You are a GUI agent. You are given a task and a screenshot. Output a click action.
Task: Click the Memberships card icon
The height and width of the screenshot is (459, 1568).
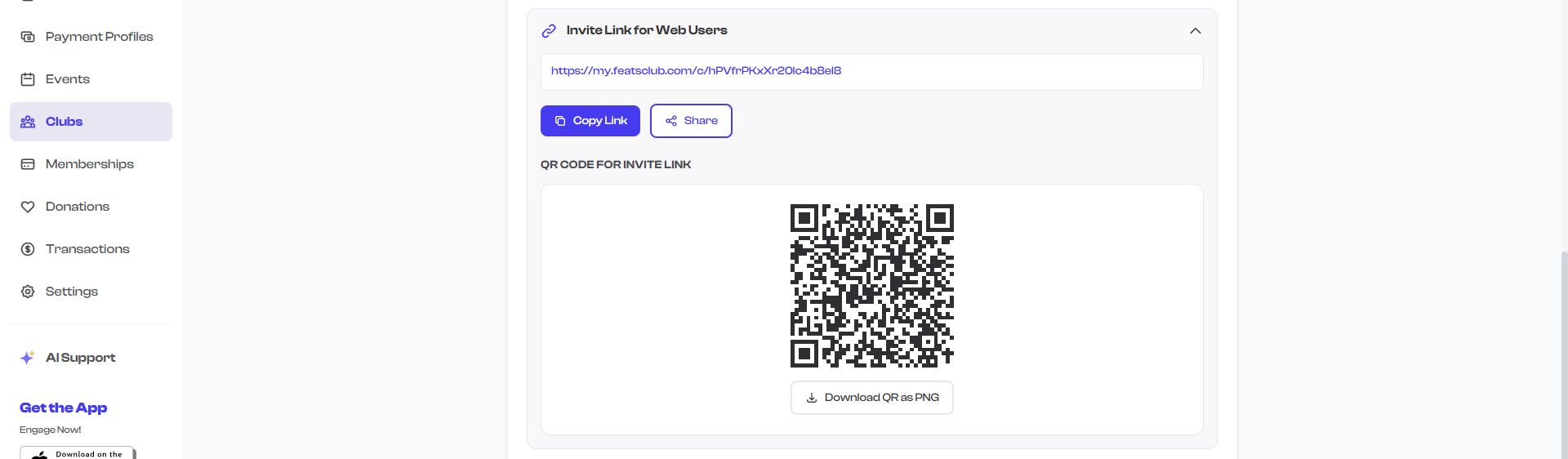click(28, 164)
